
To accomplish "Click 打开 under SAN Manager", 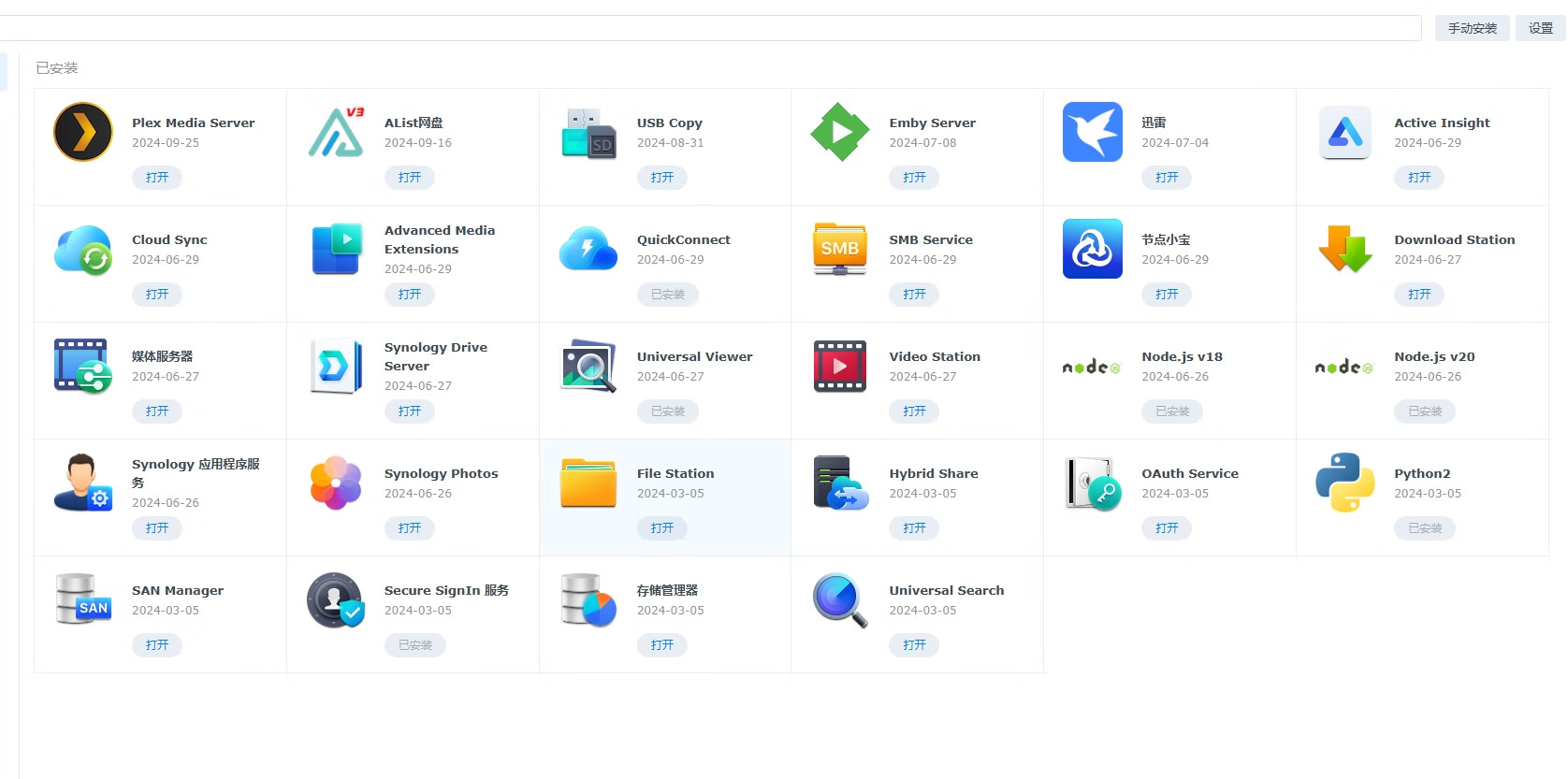I will coord(157,644).
